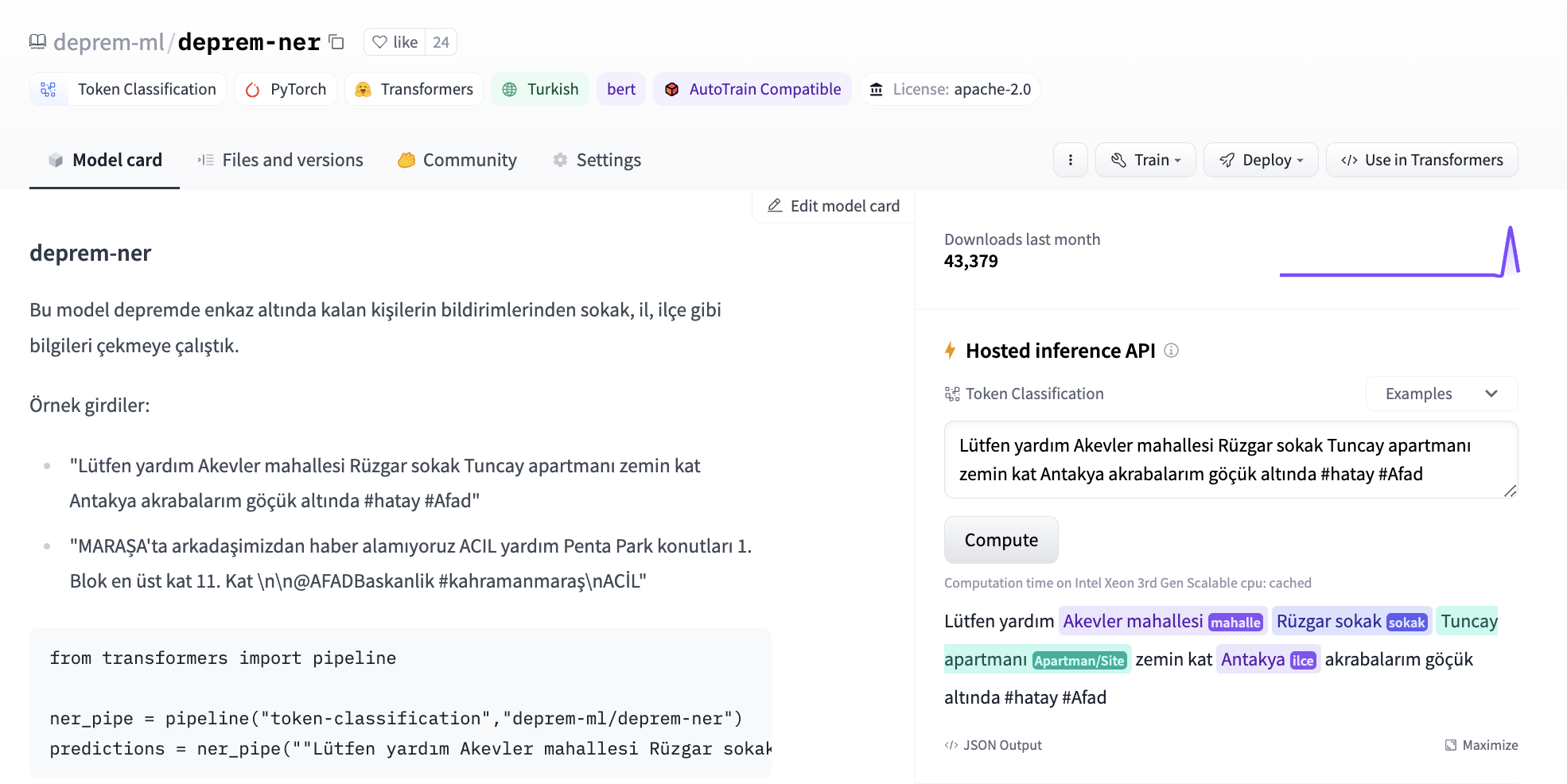Viewport: 1567px width, 784px height.
Task: Click the Token Classification tag icon
Action: pyautogui.click(x=49, y=89)
